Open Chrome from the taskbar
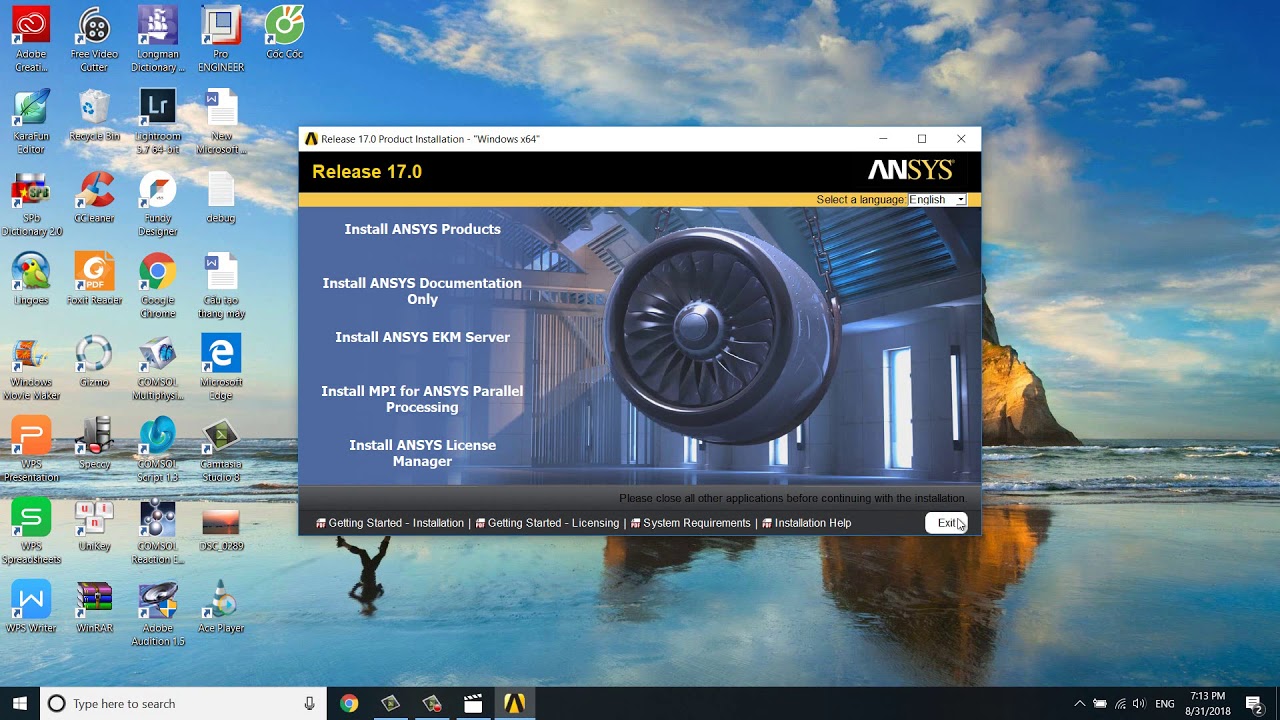 pos(349,704)
